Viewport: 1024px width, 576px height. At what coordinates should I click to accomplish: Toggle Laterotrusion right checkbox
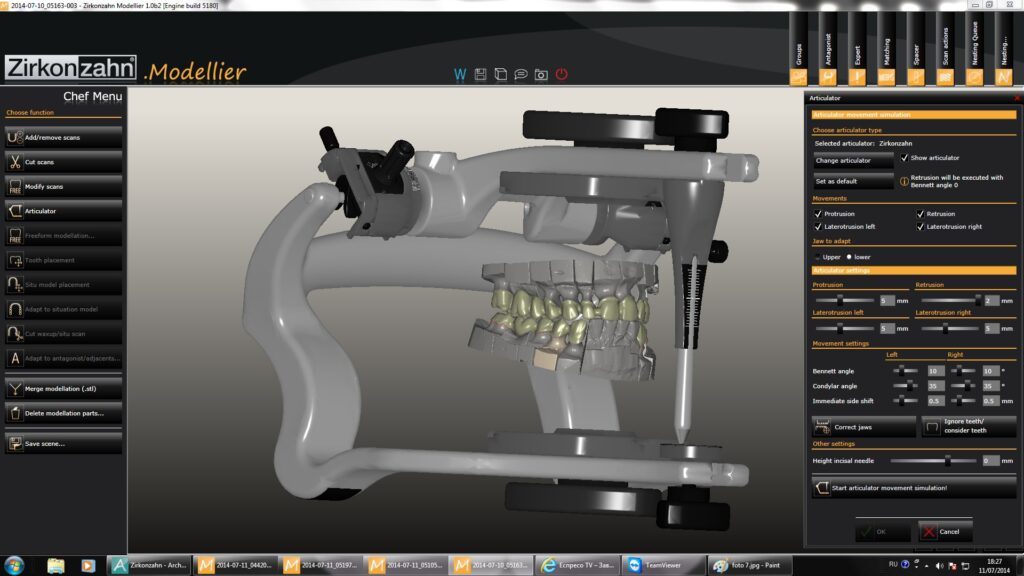point(920,227)
